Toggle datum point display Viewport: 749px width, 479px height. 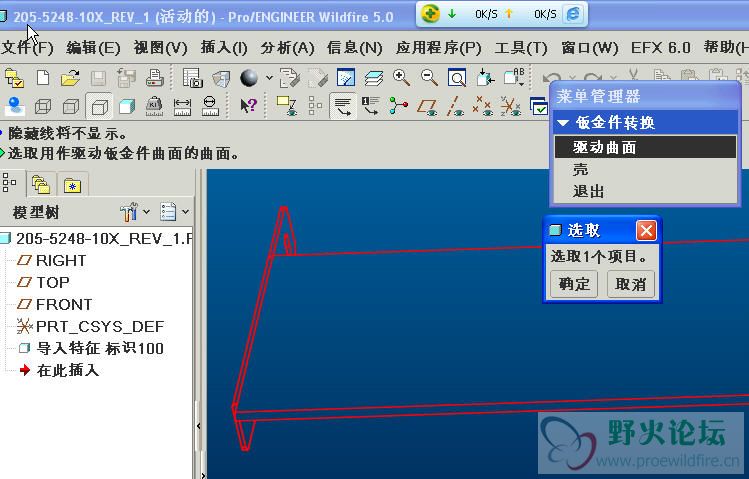point(482,106)
